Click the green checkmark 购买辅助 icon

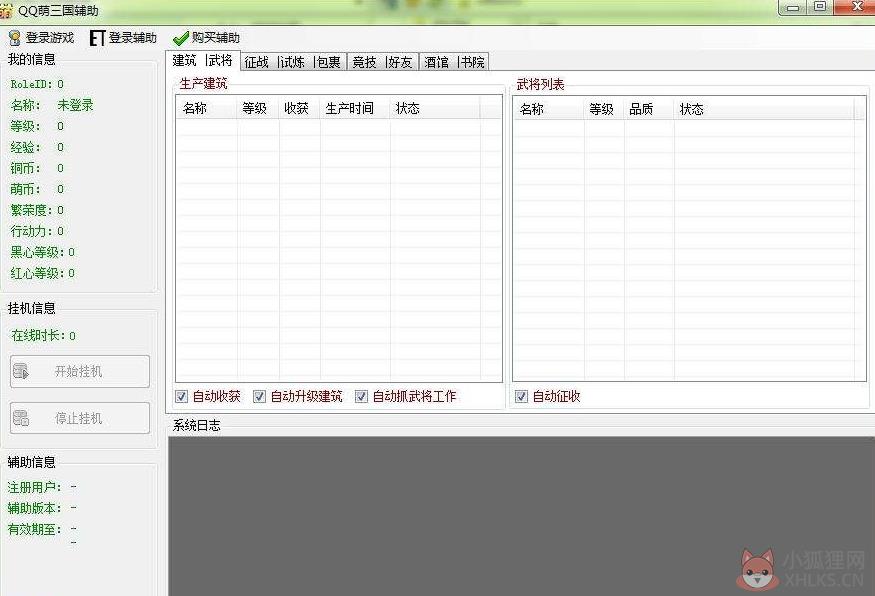coord(180,39)
